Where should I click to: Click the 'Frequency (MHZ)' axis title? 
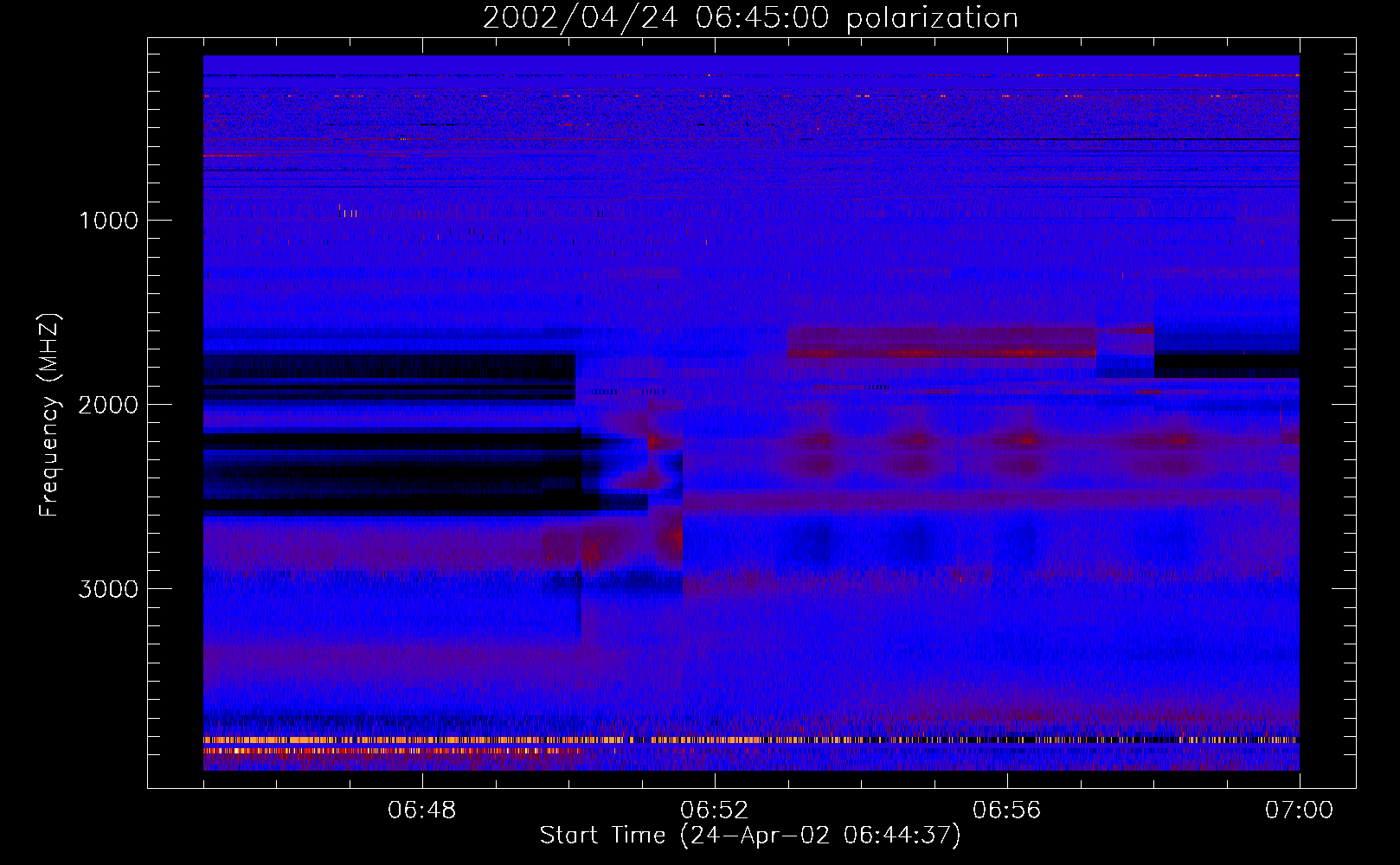[x=49, y=415]
